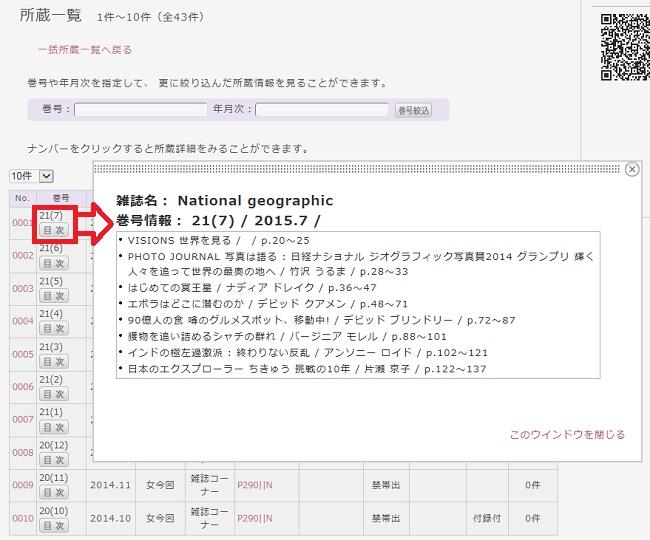Click the 獲物を追い詰めるシャチの群れ entry
The height and width of the screenshot is (540, 650).
(287, 337)
